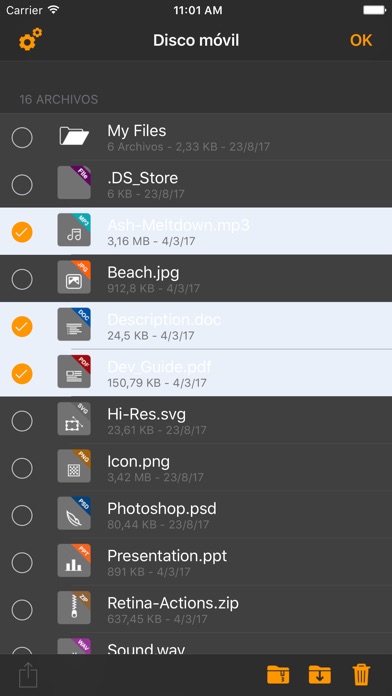Tap the share icon in bottom toolbar
Viewport: 392px width, 696px height.
28,675
